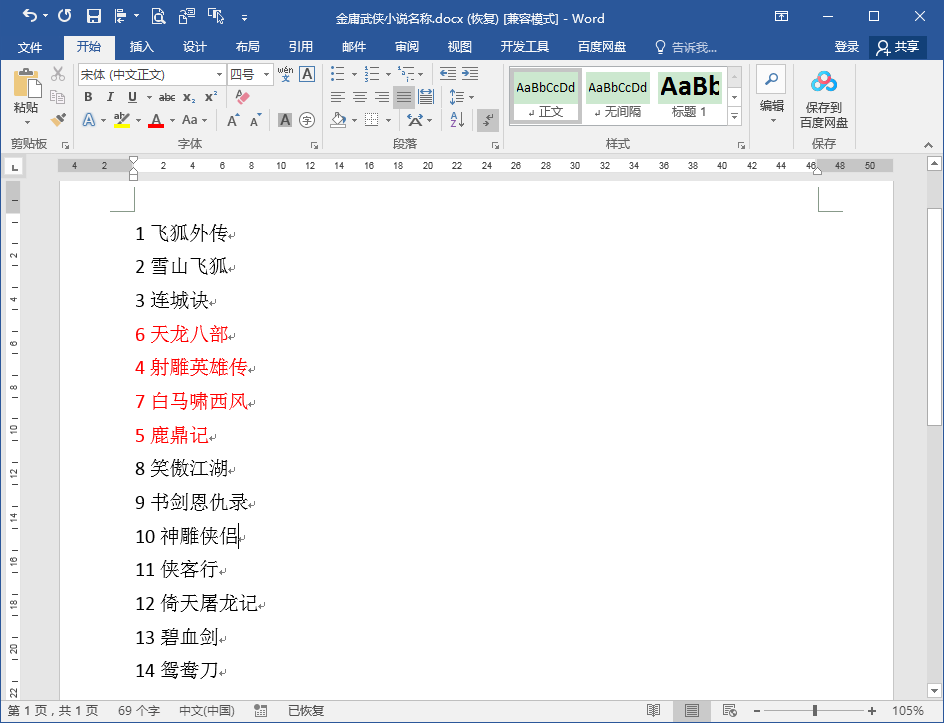Switch to the 设计 tab
Image resolution: width=944 pixels, height=723 pixels.
(194, 47)
